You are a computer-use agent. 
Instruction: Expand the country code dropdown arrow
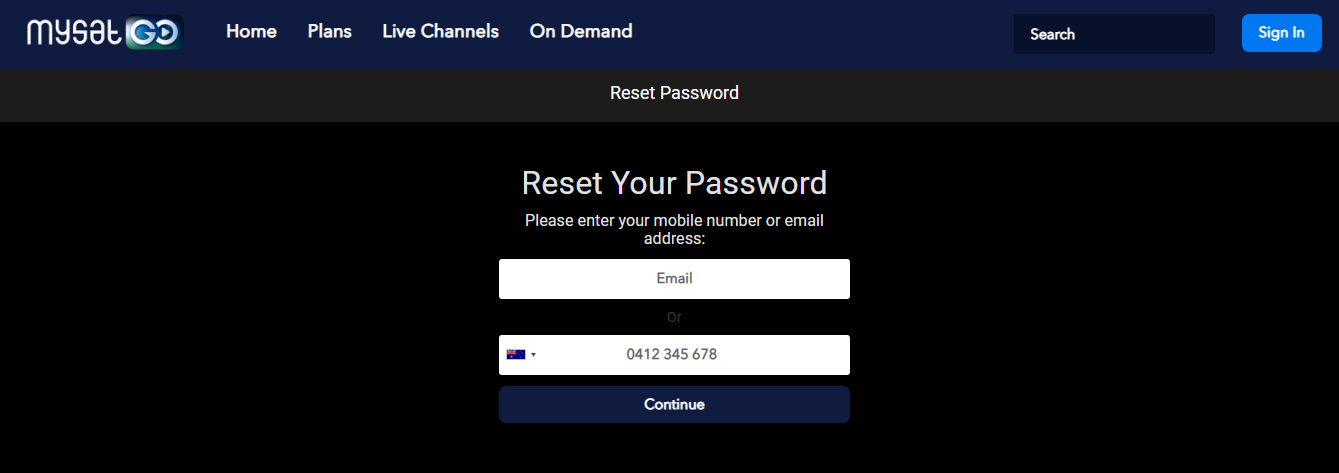pos(533,355)
